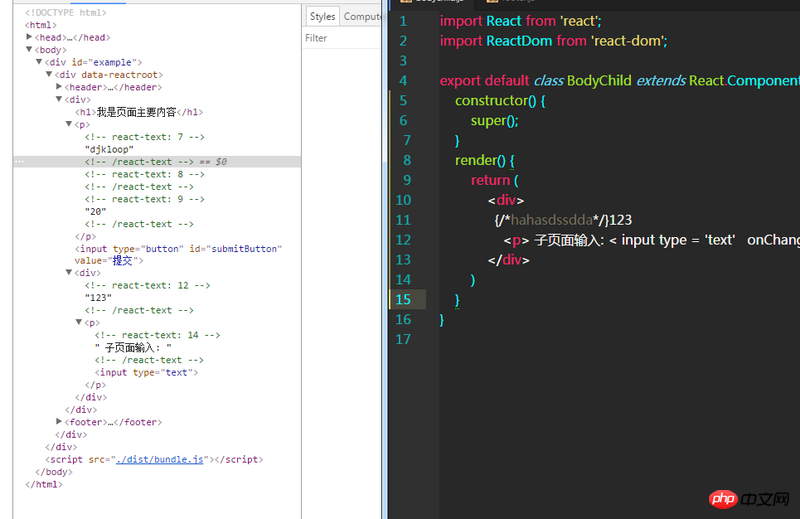Image resolution: width=800 pixels, height=519 pixels.
Task: Select the react-text: 12 comment row
Action: click(147, 286)
